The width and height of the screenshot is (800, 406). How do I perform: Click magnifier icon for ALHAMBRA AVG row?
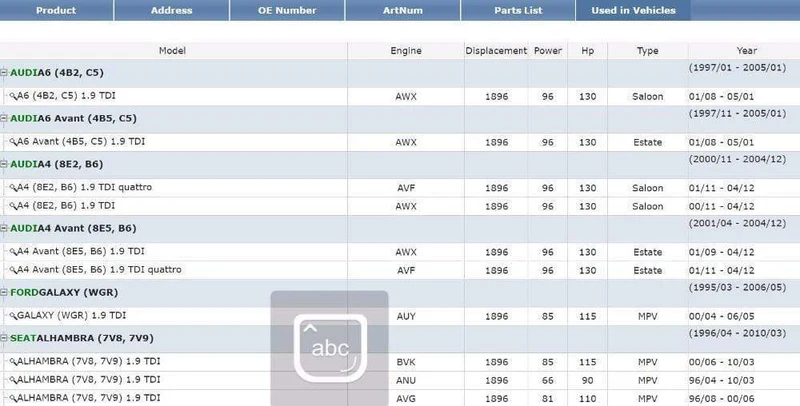coord(13,398)
